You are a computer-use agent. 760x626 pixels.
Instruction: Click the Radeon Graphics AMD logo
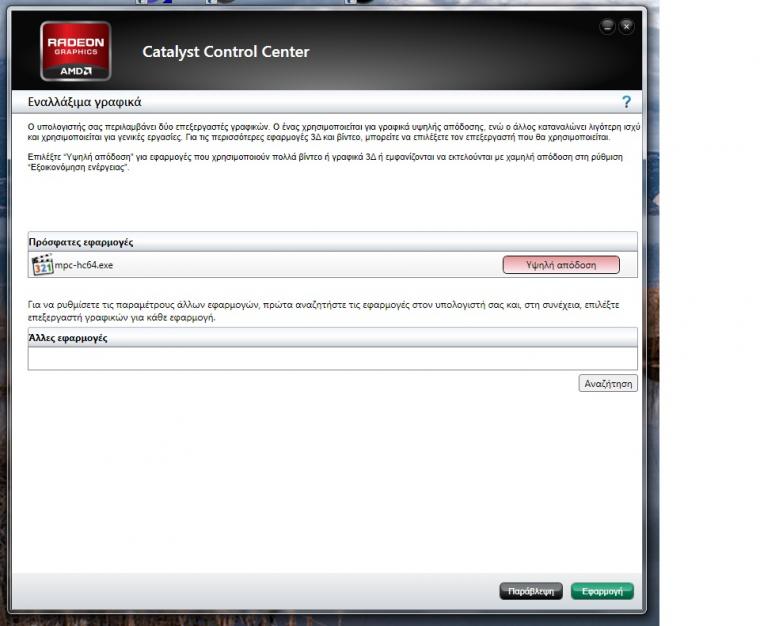tap(76, 51)
